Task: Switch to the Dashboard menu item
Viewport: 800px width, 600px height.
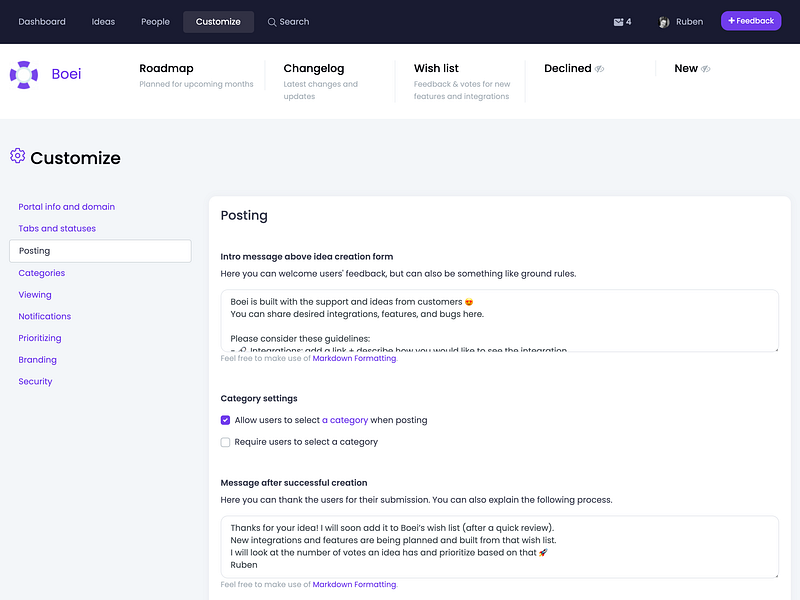Action: (41, 21)
